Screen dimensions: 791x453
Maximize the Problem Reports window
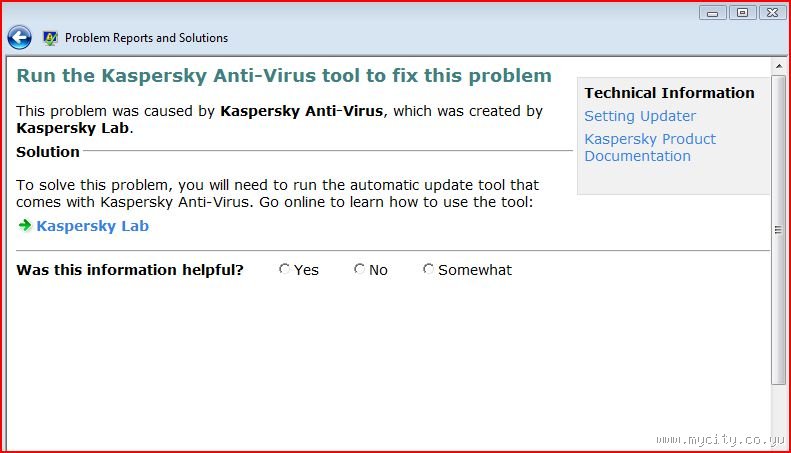pyautogui.click(x=741, y=13)
